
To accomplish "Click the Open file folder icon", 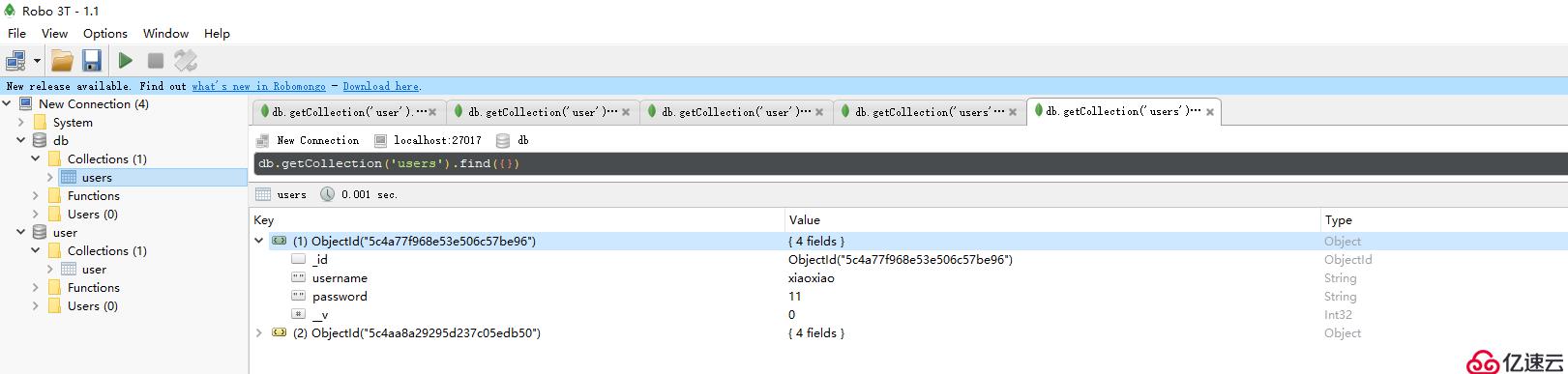I will (62, 61).
